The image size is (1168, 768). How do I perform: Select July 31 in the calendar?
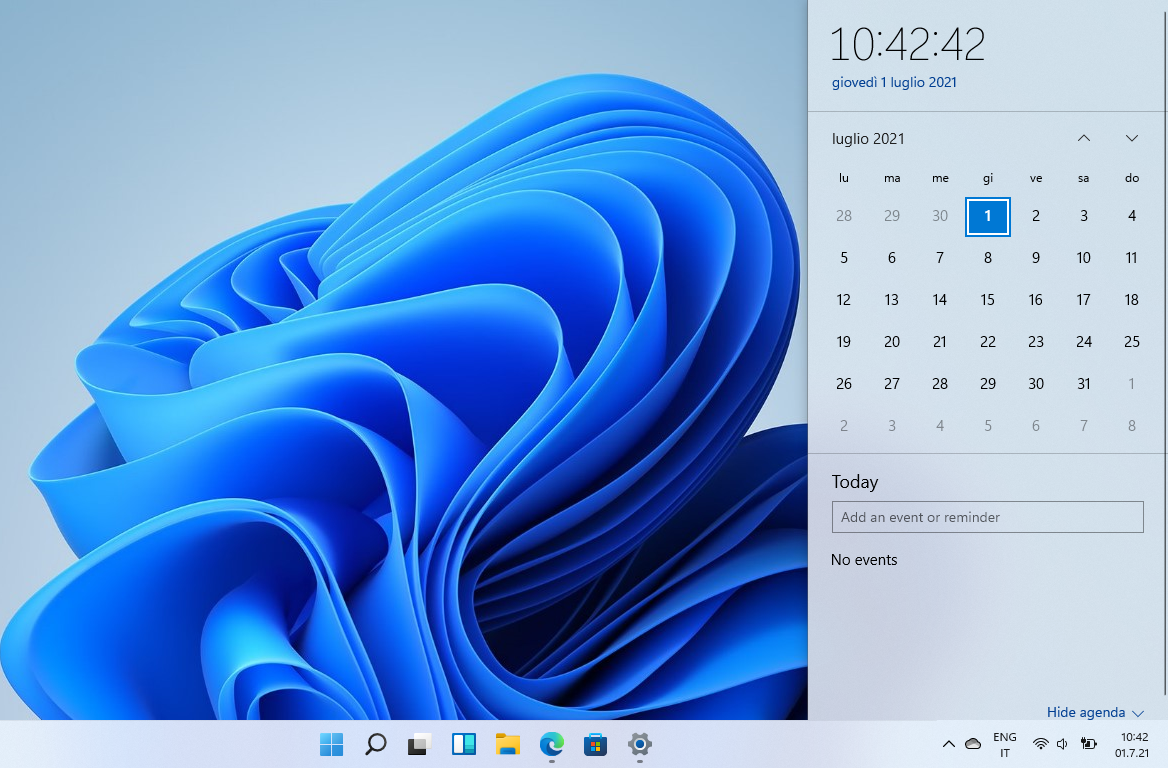point(1084,384)
